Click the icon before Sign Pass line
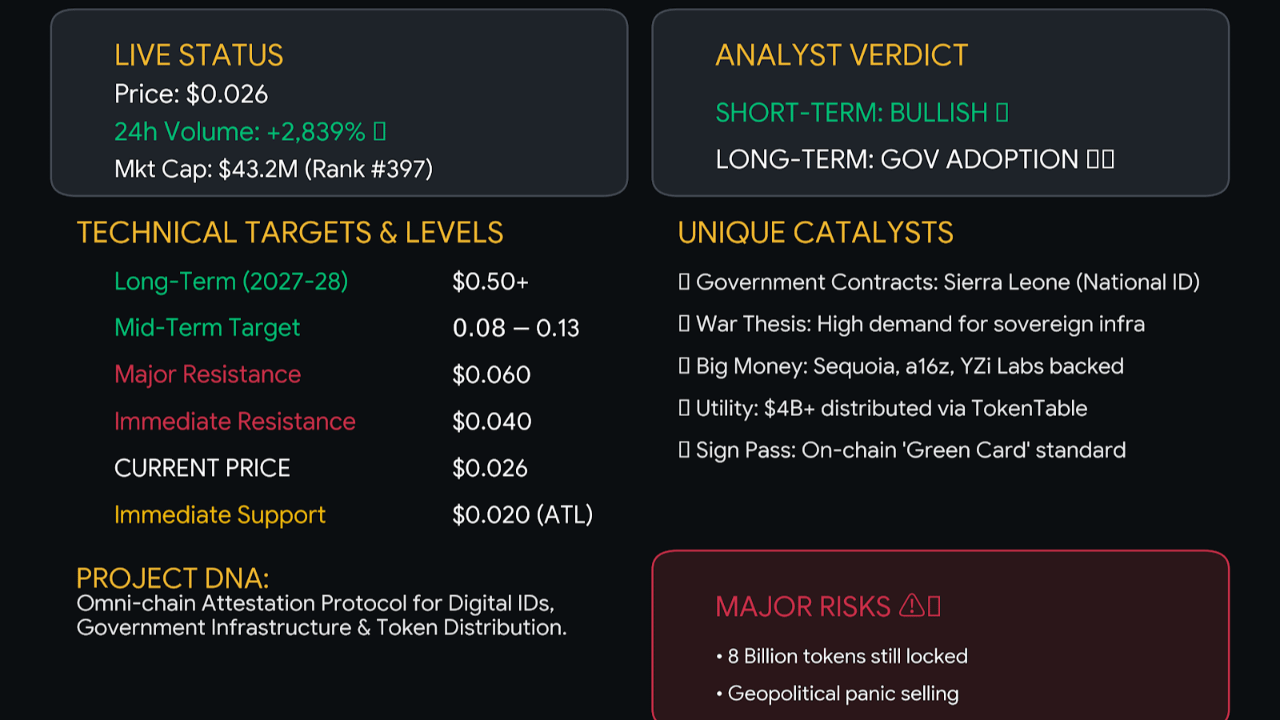Viewport: 1280px width, 720px height. click(x=684, y=451)
